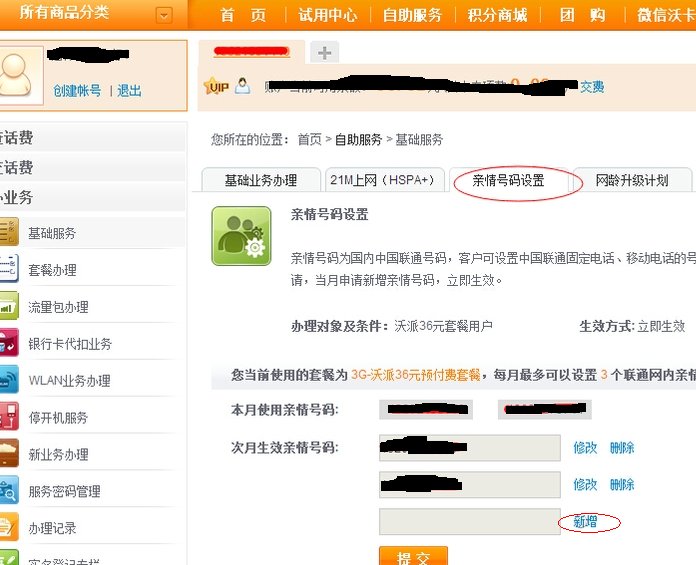The height and width of the screenshot is (565, 696).
Task: Click the green 亲情号码设置 group icon
Action: tap(241, 236)
